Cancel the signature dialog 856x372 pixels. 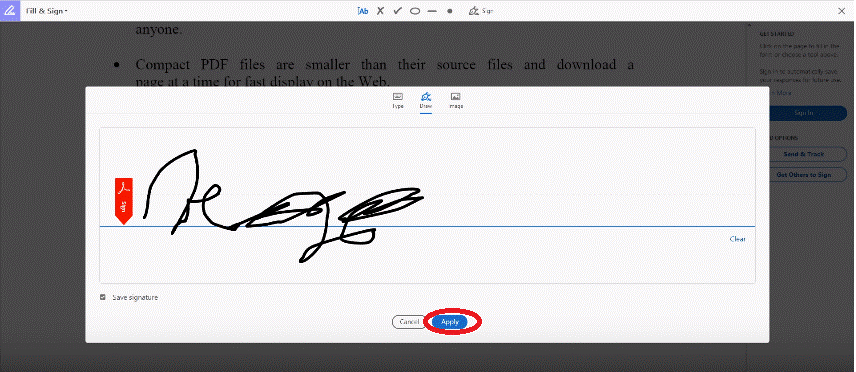pyautogui.click(x=408, y=322)
